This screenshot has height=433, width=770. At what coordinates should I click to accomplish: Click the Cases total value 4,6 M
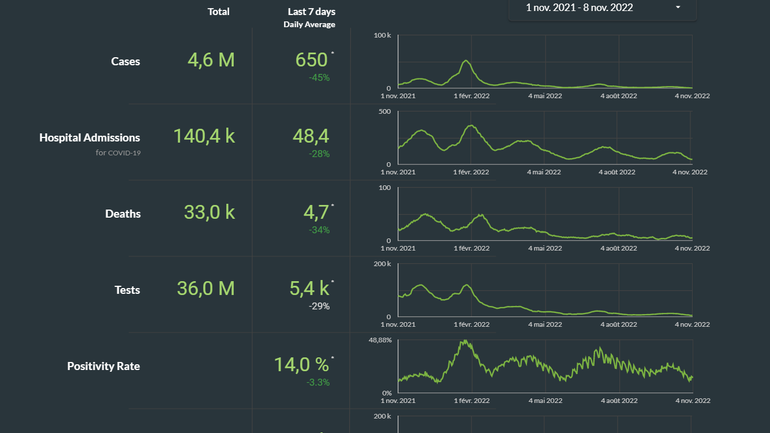pos(211,60)
